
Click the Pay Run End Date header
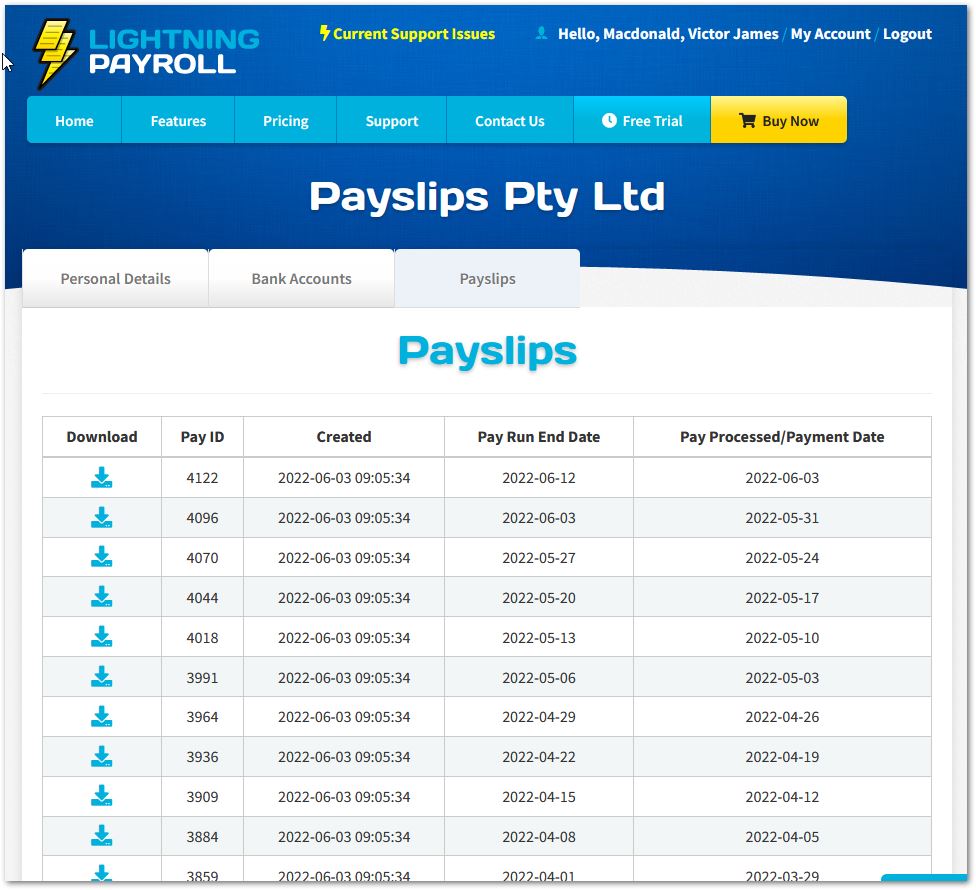(x=539, y=437)
